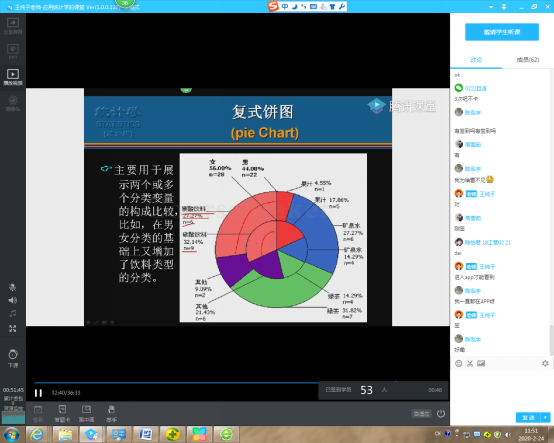This screenshot has height=443, width=554.
Task: Open the share screen tool in sidebar
Action: (x=13, y=26)
